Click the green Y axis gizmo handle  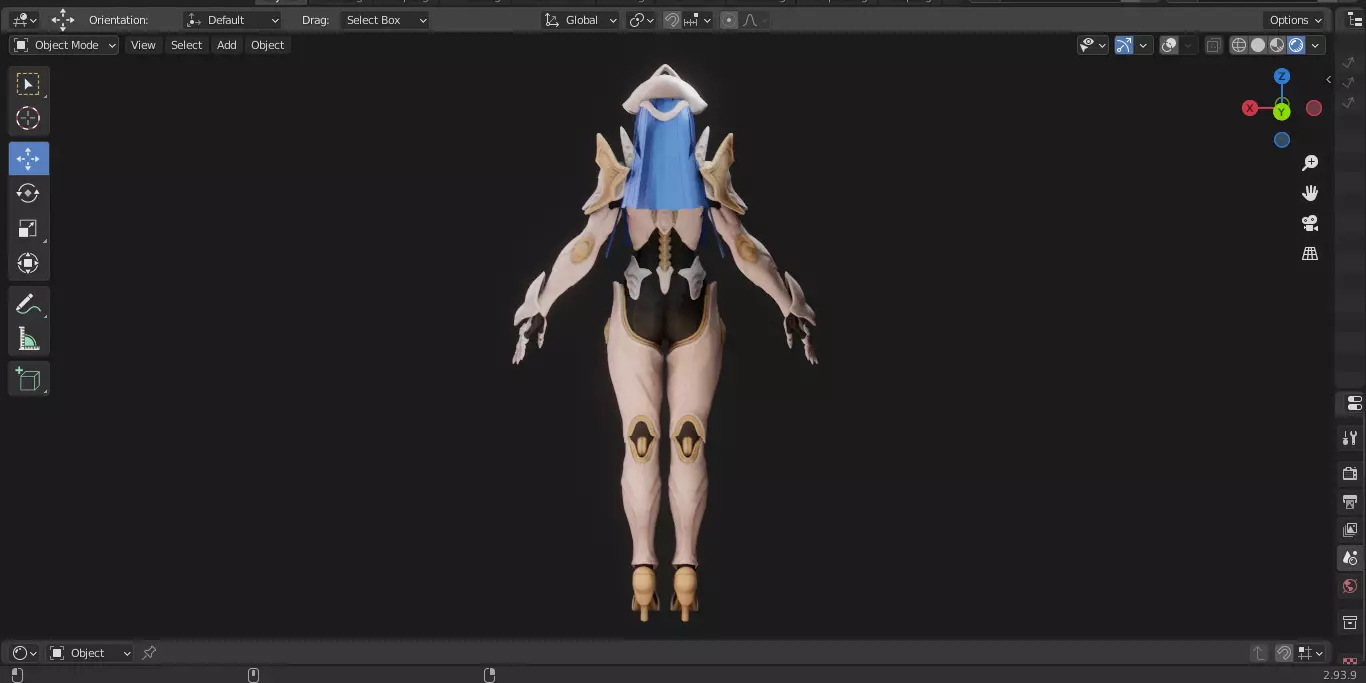tap(1282, 112)
